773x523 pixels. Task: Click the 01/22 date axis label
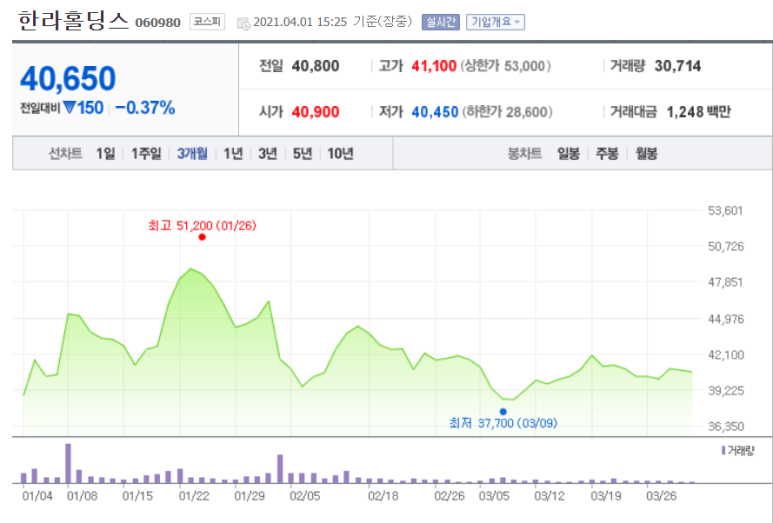[194, 495]
